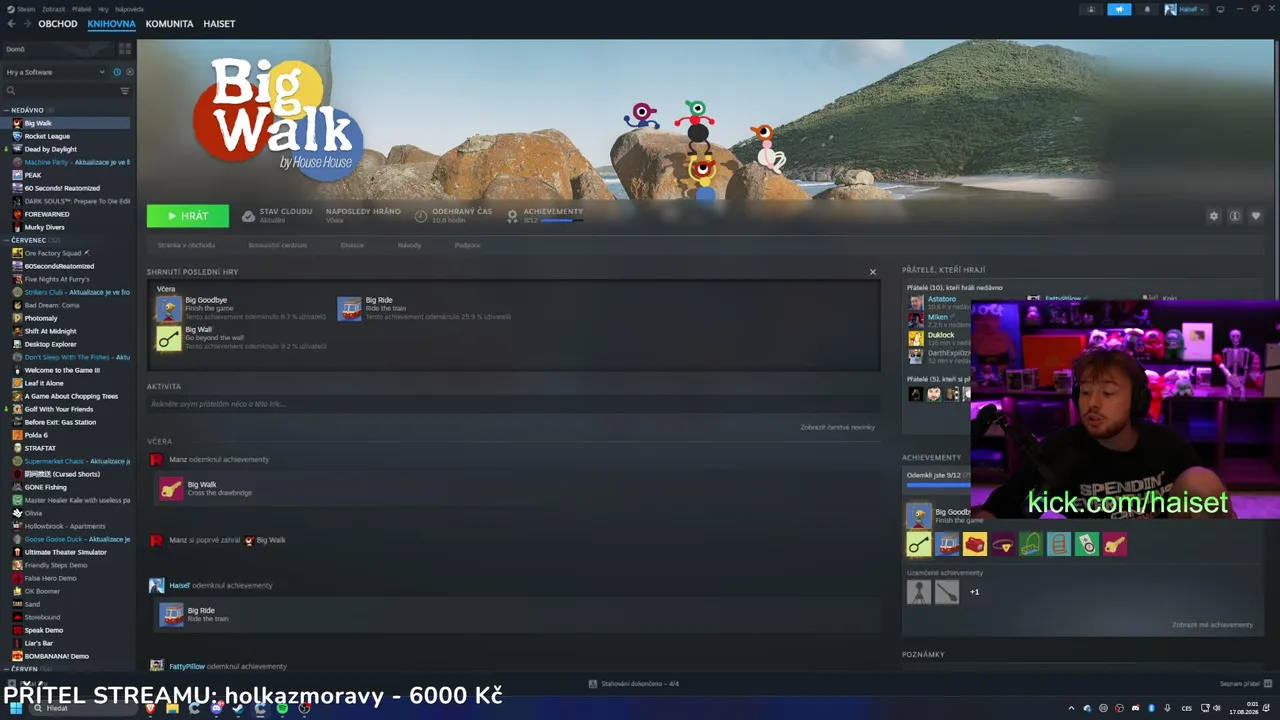1280x720 pixels.
Task: Go back with the navigation back arrow
Action: tap(12, 24)
